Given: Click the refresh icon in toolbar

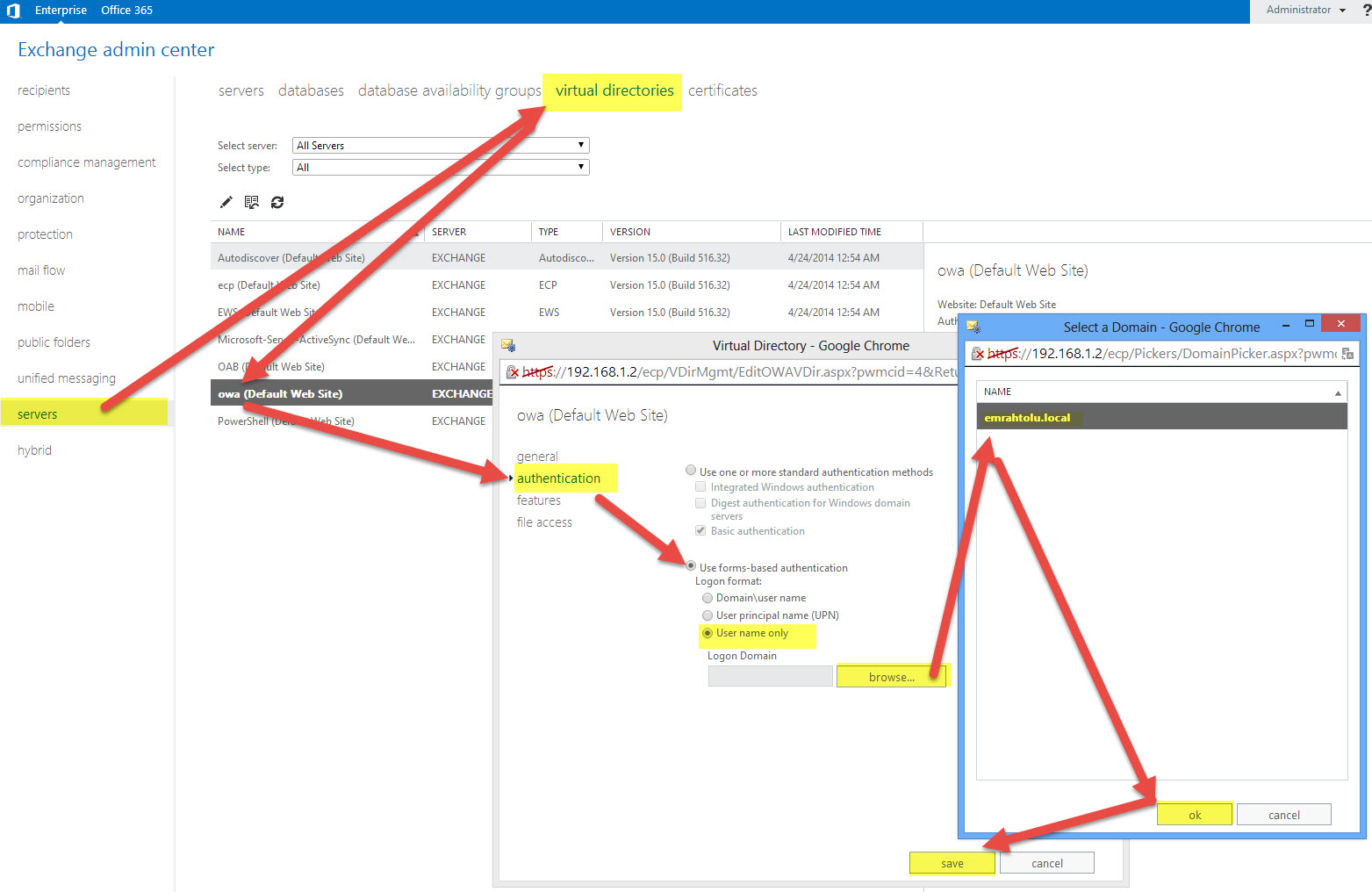Looking at the screenshot, I should coord(277,202).
